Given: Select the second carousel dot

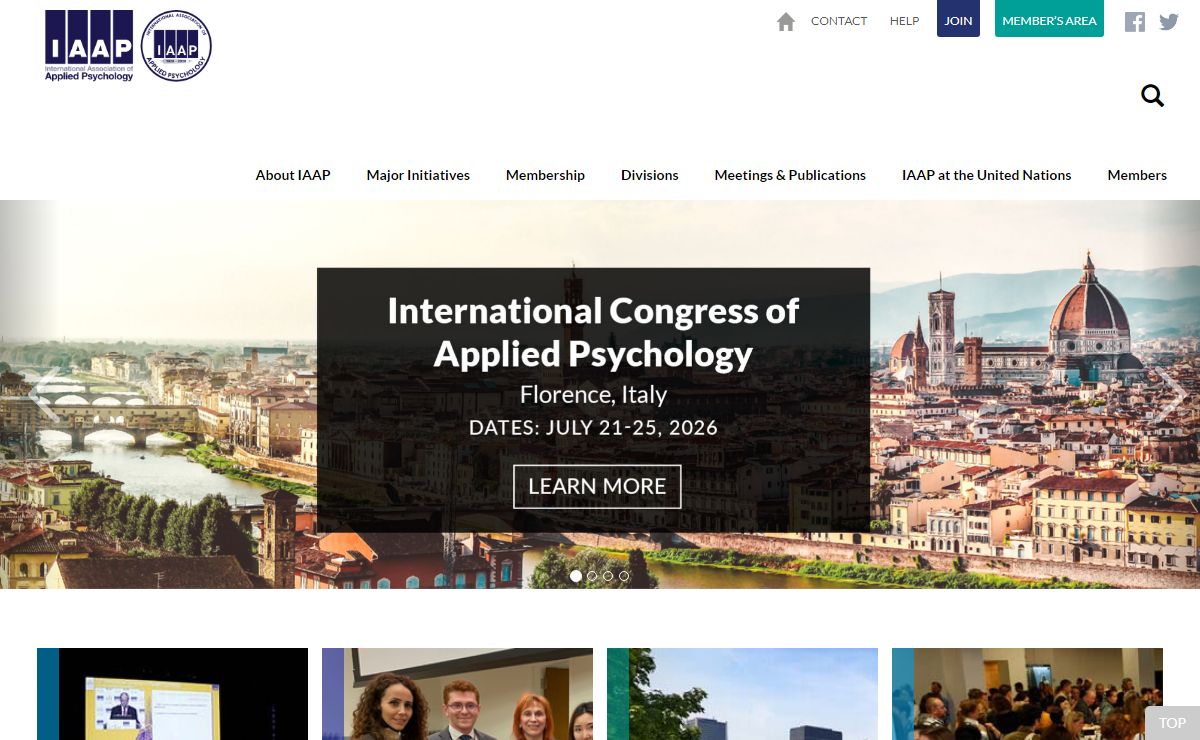Looking at the screenshot, I should [592, 576].
